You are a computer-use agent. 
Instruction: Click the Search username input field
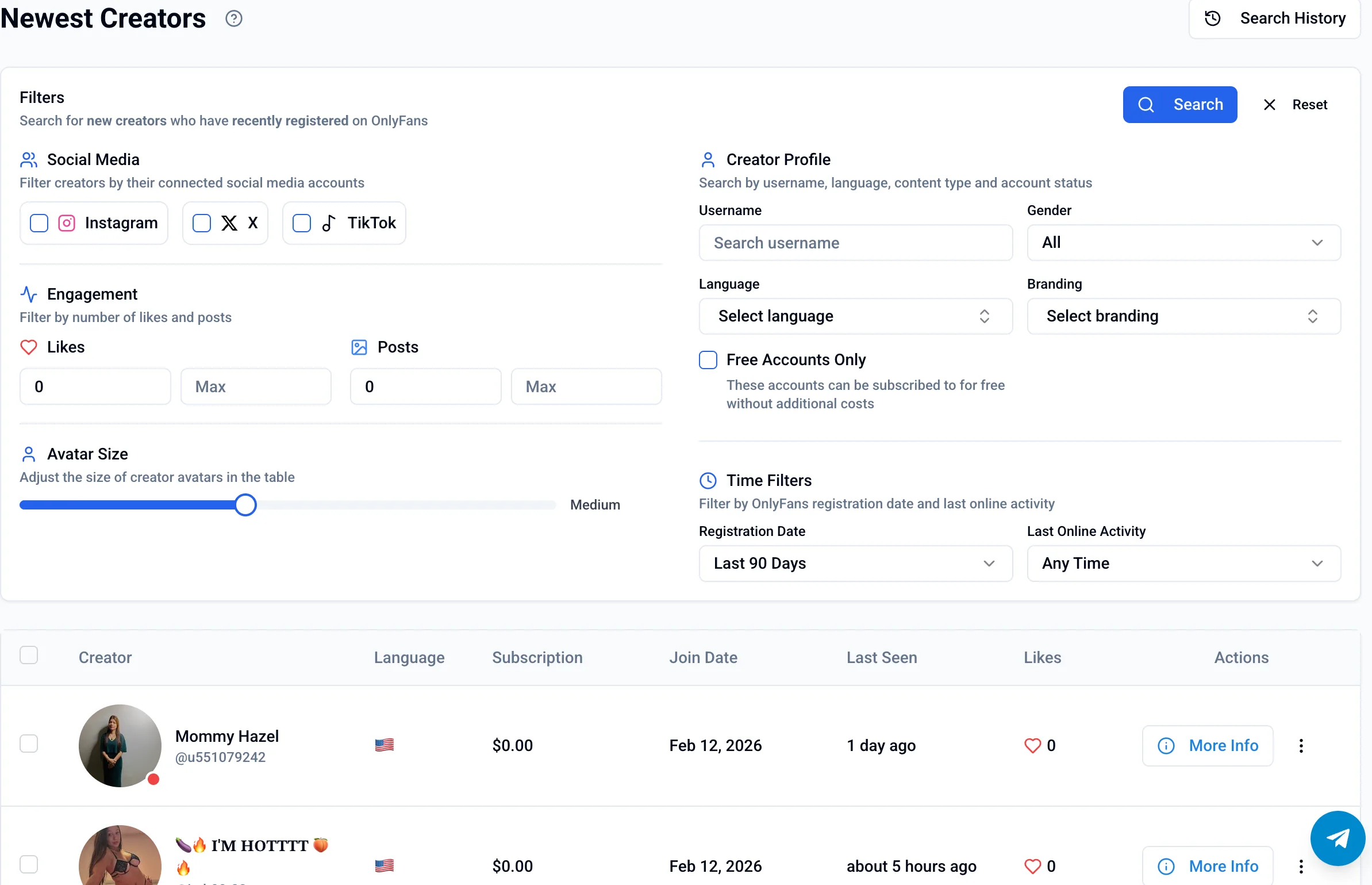855,243
